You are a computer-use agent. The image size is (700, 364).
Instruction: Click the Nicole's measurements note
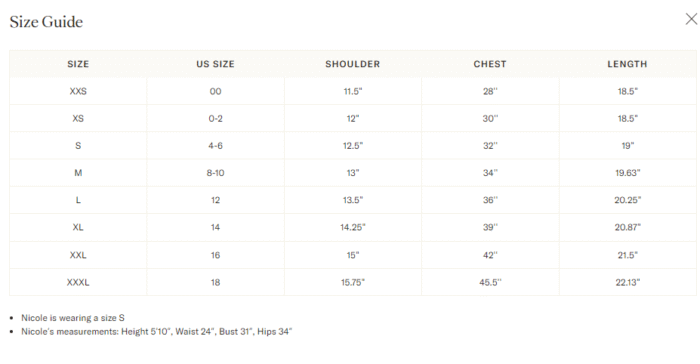point(156,331)
